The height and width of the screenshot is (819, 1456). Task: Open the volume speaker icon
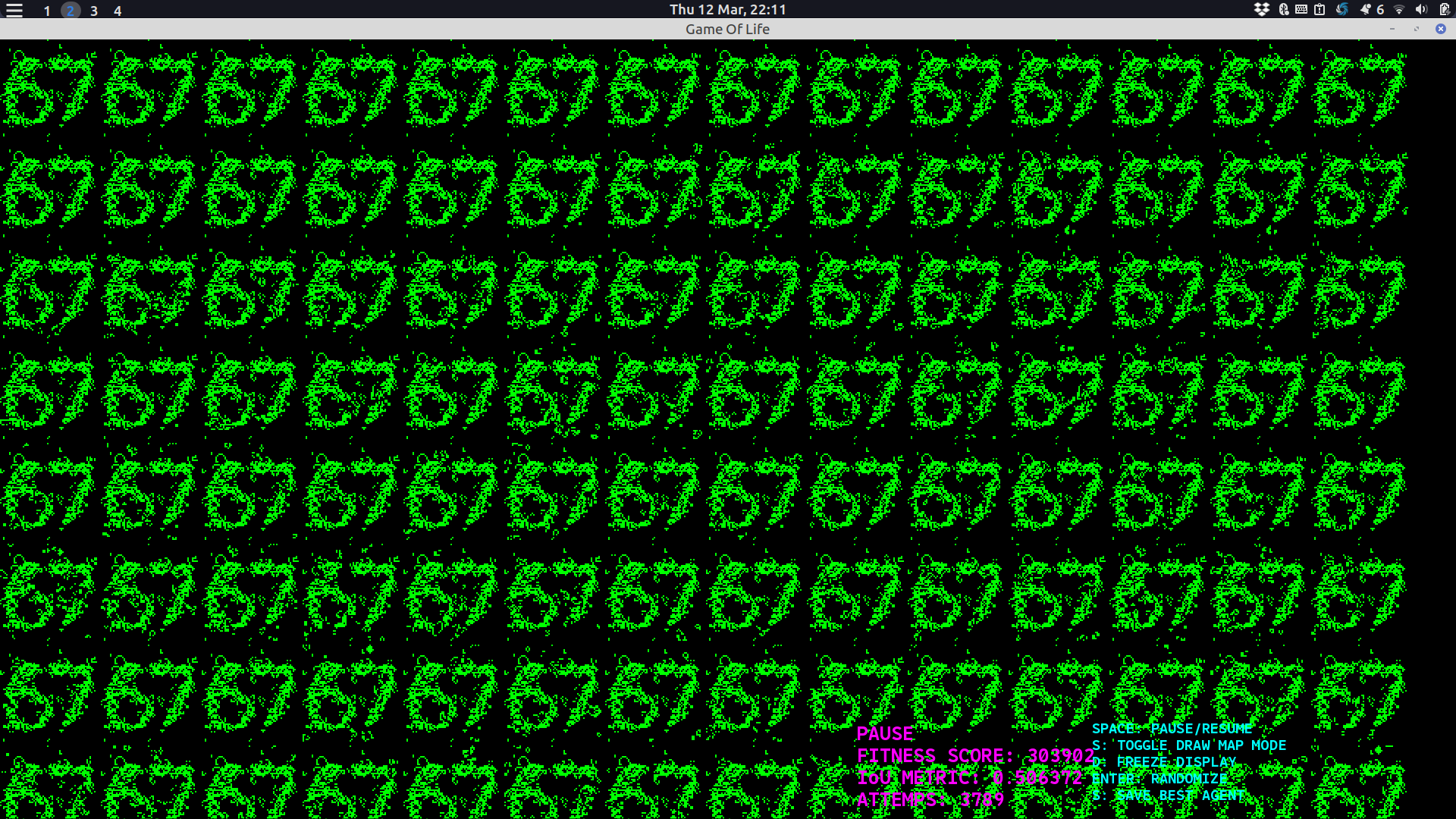(x=1421, y=9)
